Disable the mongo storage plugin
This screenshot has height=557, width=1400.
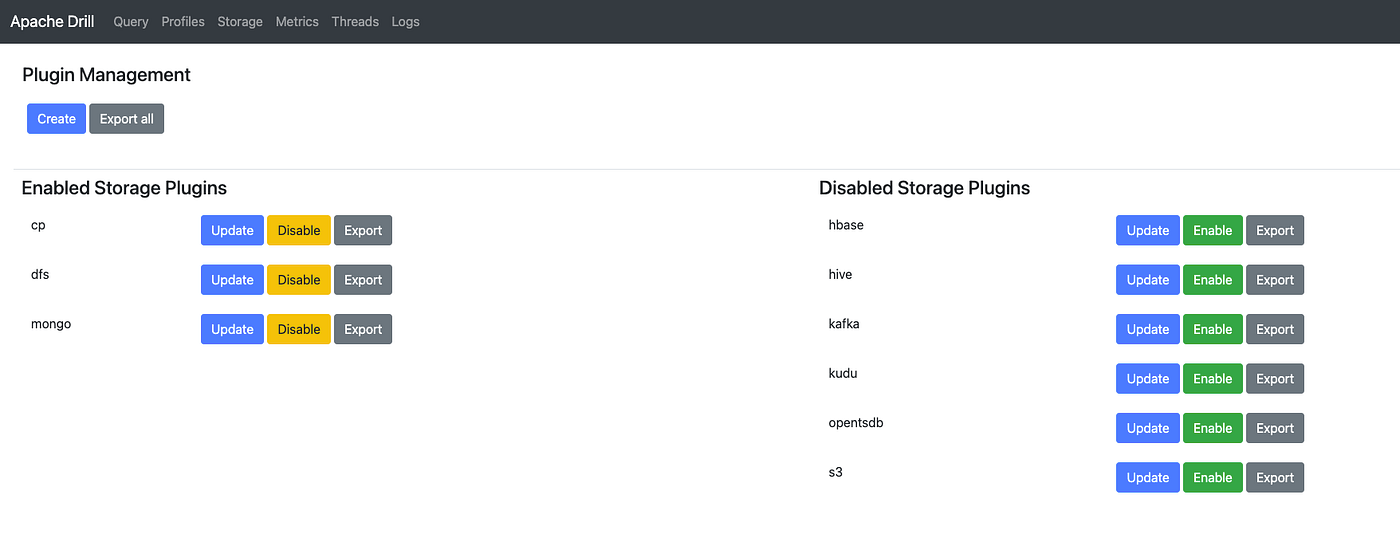[x=299, y=329]
